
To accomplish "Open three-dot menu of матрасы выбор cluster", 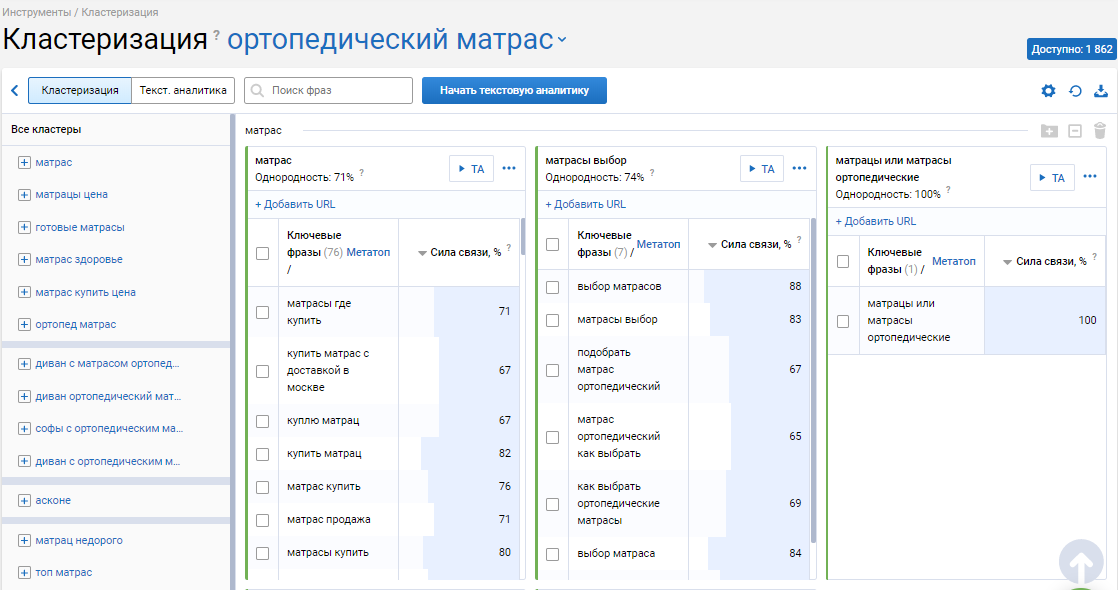I will pos(799,168).
